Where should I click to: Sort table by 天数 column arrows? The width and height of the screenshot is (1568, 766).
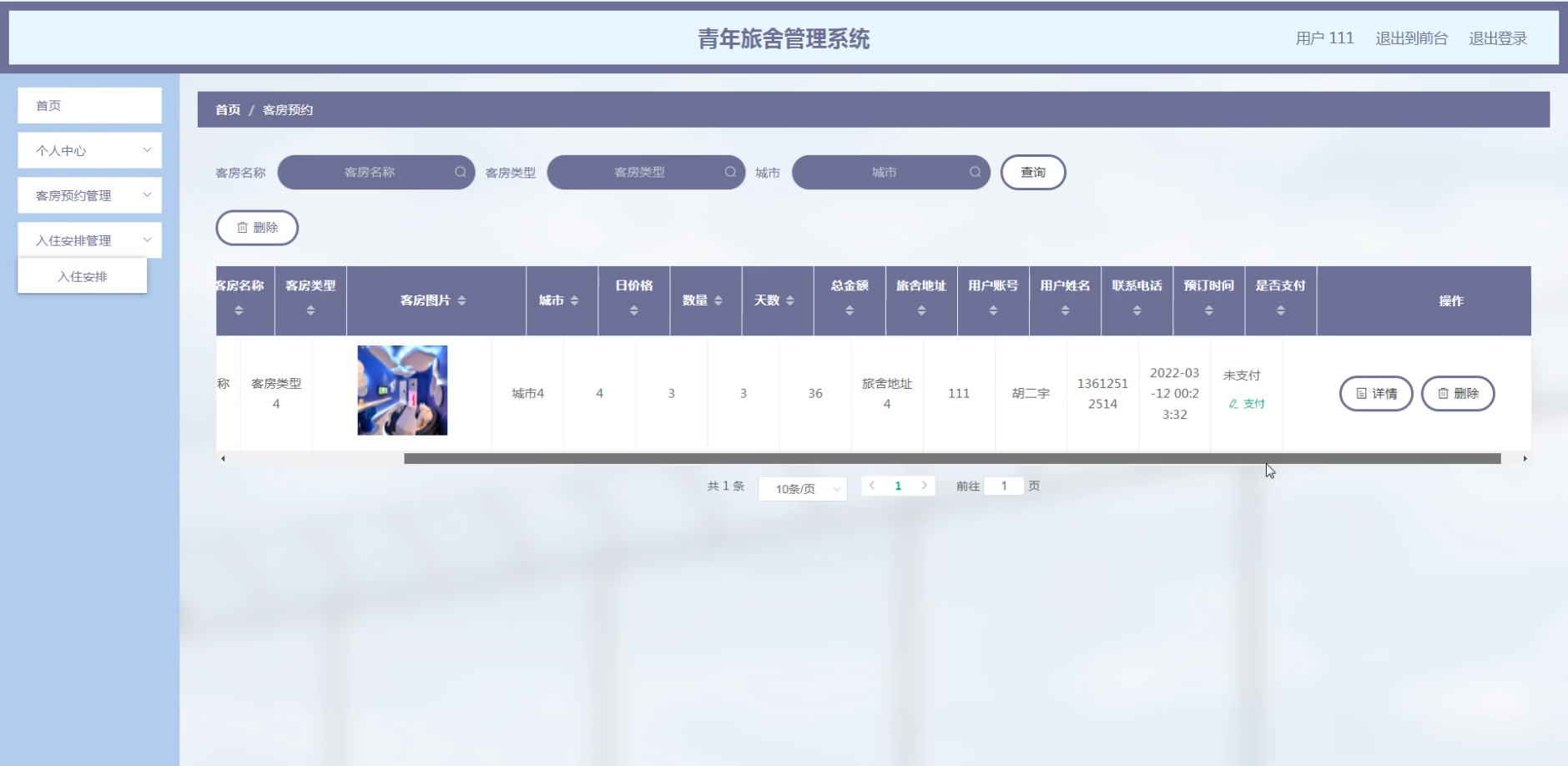click(789, 300)
